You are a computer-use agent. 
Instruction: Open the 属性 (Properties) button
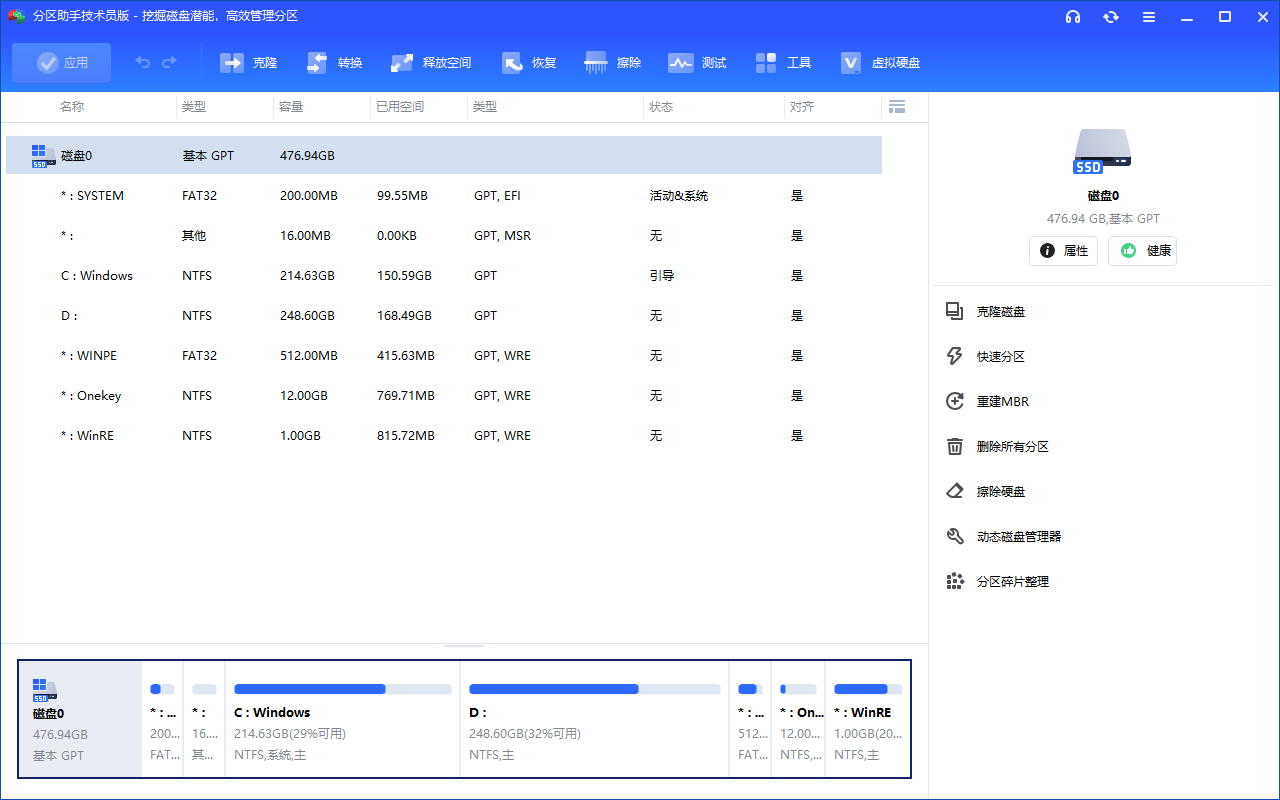click(x=1063, y=251)
